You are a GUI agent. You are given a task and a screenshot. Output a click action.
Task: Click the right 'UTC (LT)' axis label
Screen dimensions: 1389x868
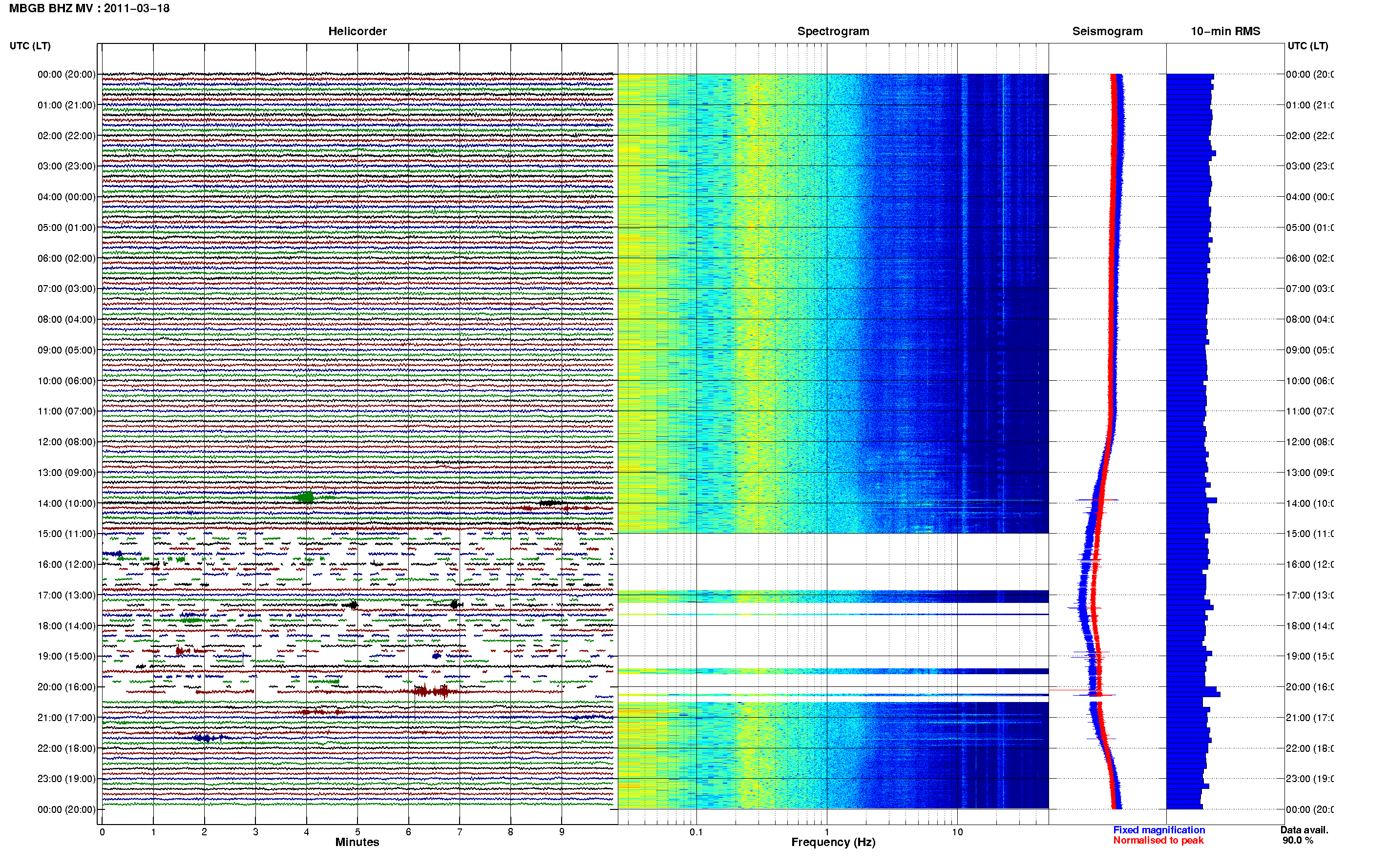tap(1307, 46)
